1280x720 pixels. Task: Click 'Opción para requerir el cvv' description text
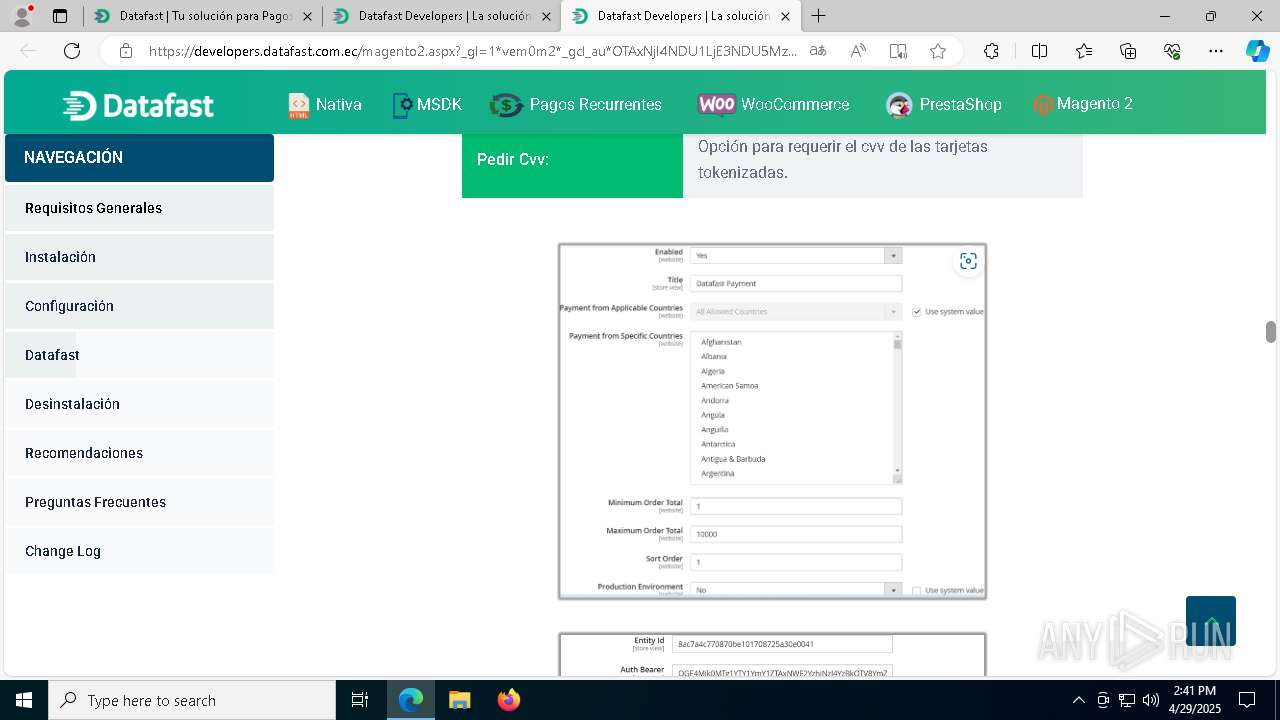point(843,159)
